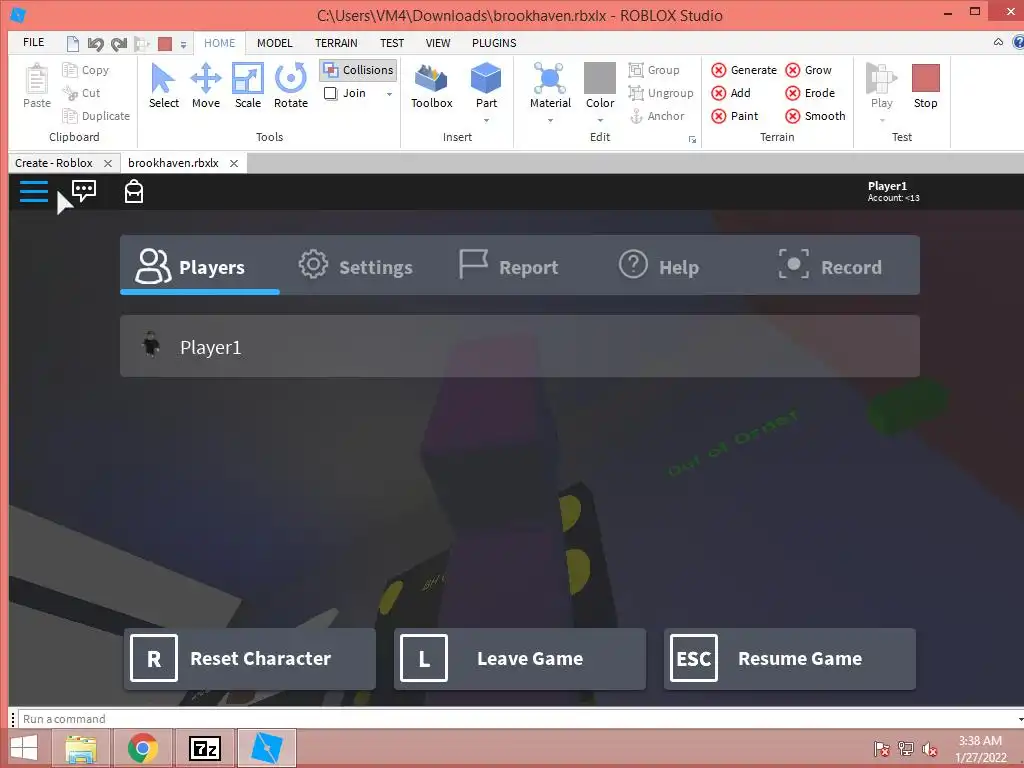Screen dimensions: 1024x768
Task: Select the Player1 row in players list
Action: click(x=520, y=346)
